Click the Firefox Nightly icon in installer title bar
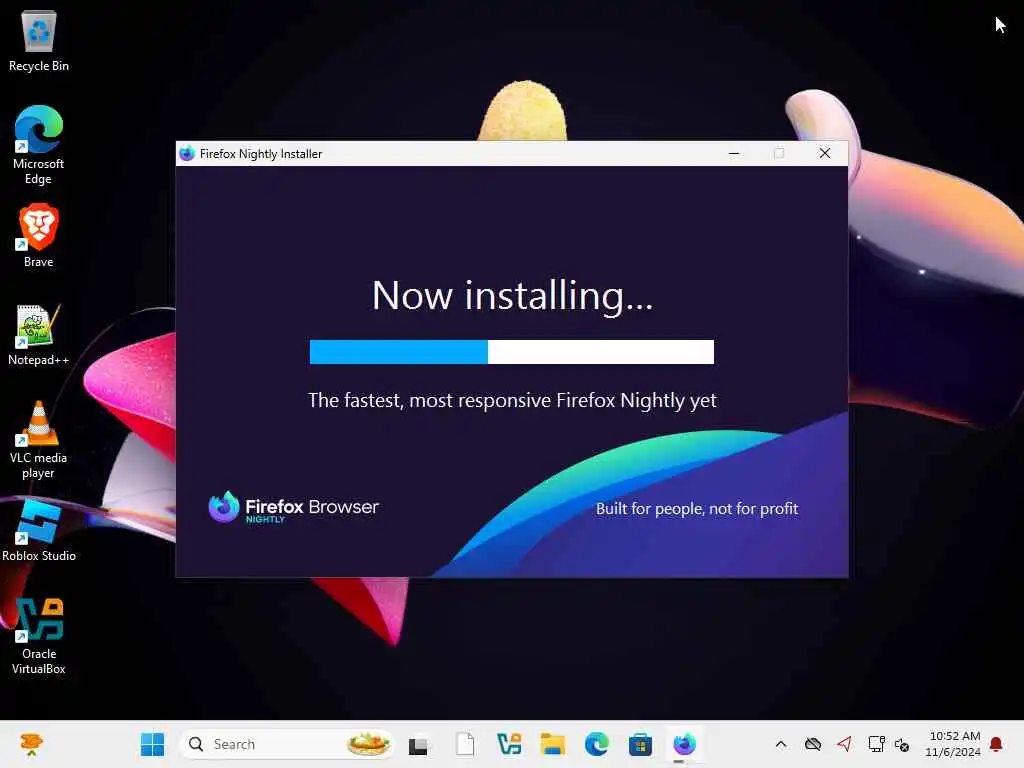 coord(187,153)
